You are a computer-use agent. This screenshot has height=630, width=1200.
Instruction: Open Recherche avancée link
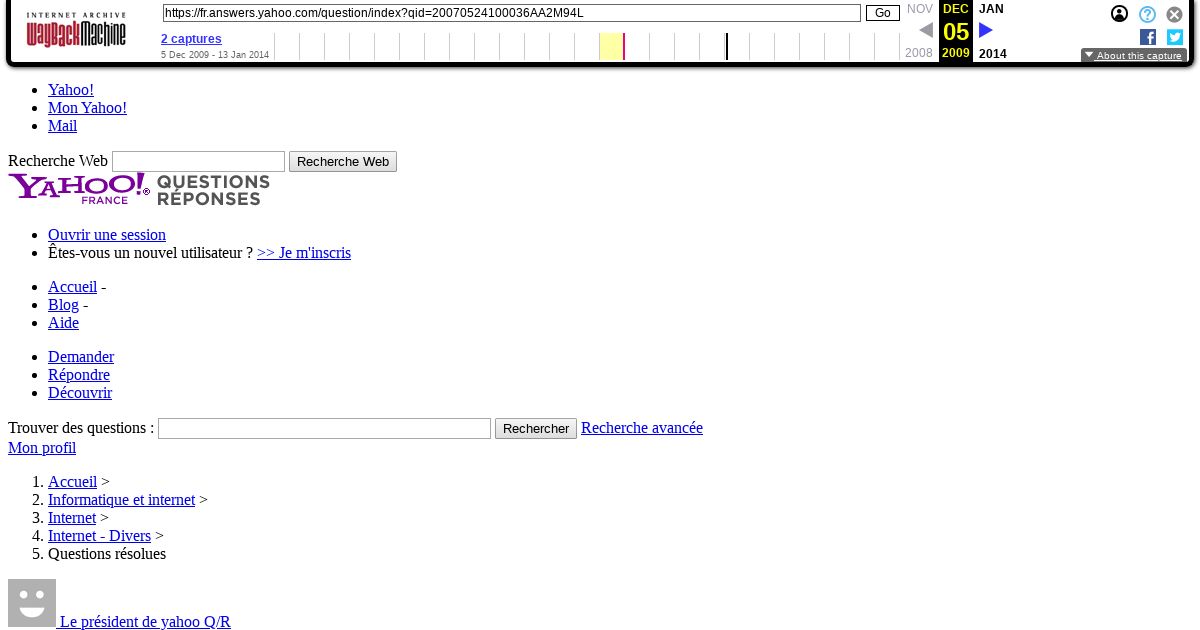(642, 428)
